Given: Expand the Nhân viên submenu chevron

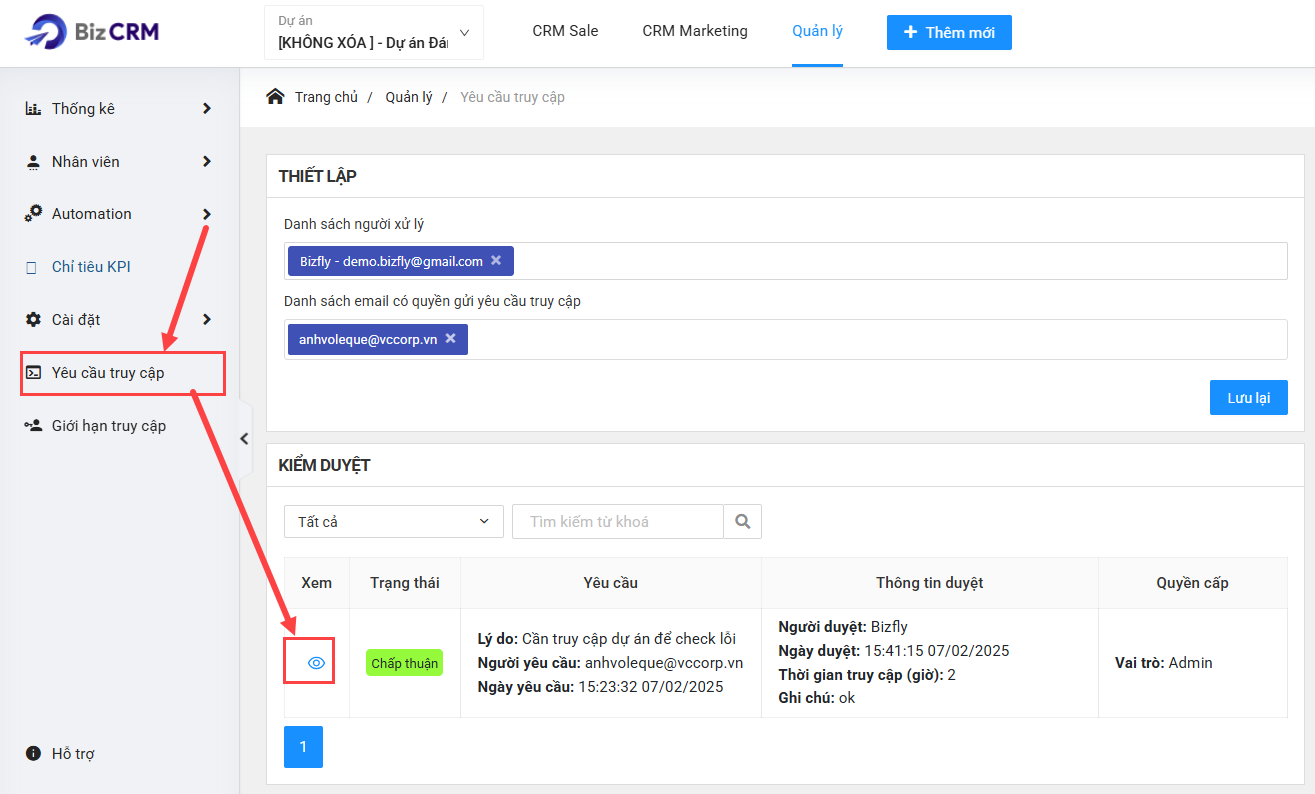Looking at the screenshot, I should (207, 161).
